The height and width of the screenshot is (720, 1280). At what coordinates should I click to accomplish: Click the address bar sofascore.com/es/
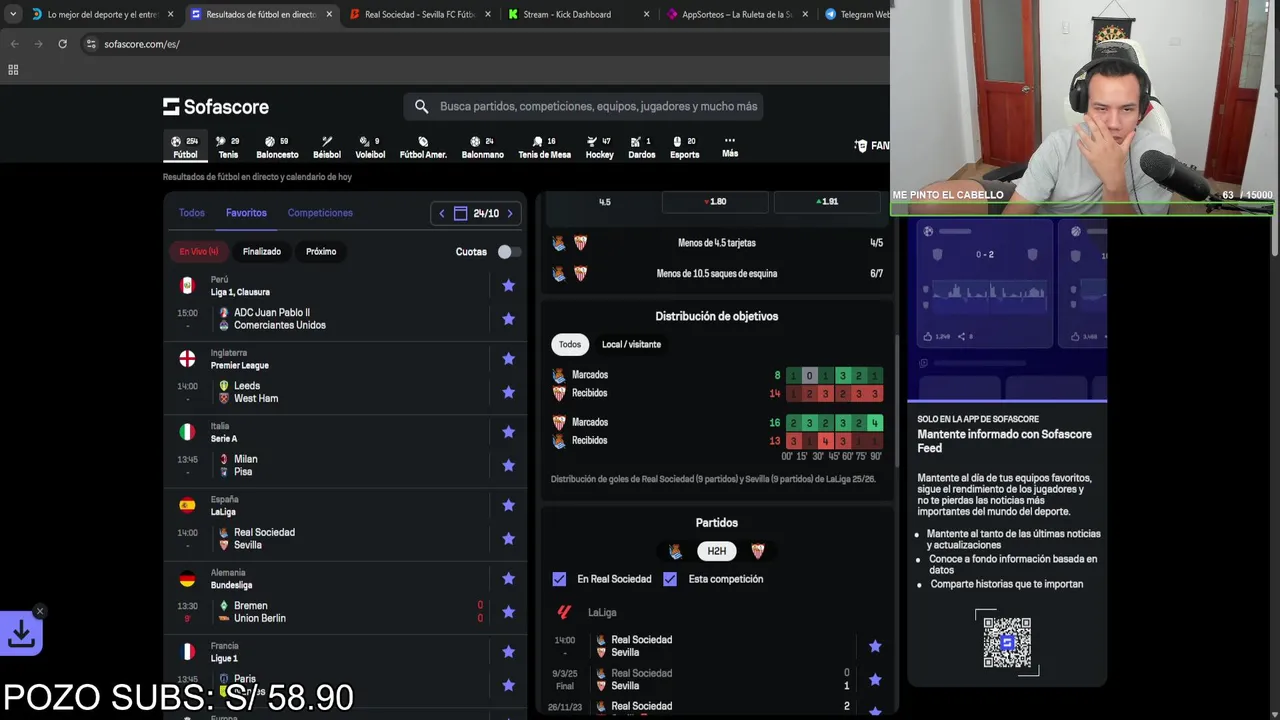tap(142, 44)
